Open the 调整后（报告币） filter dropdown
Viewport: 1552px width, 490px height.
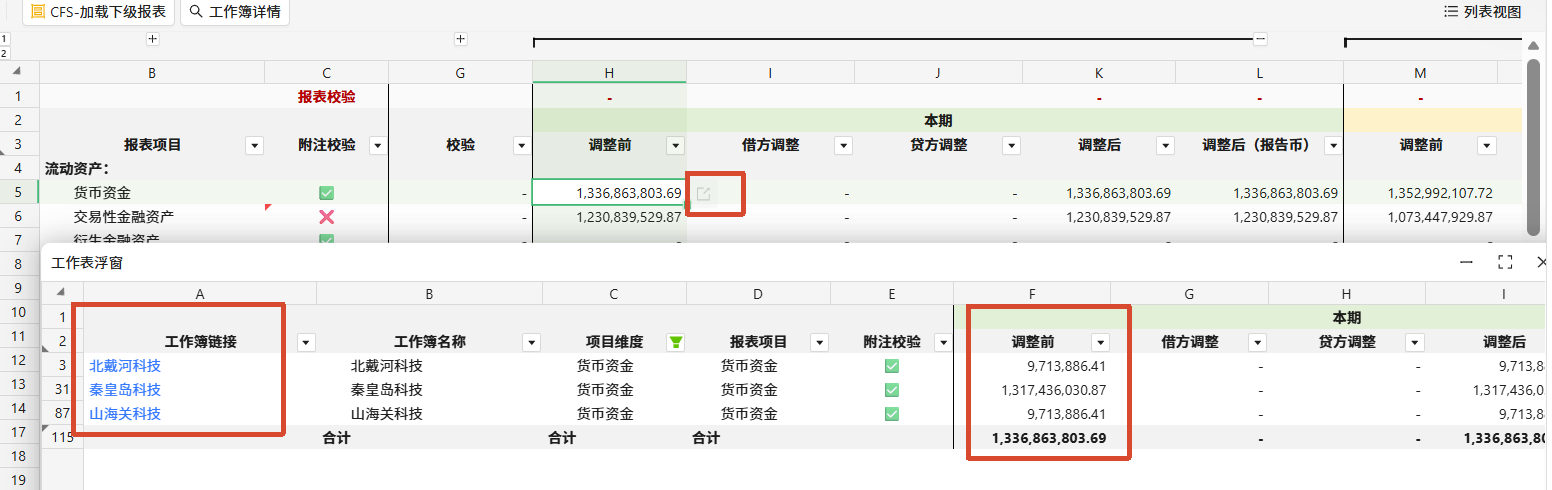click(1332, 146)
